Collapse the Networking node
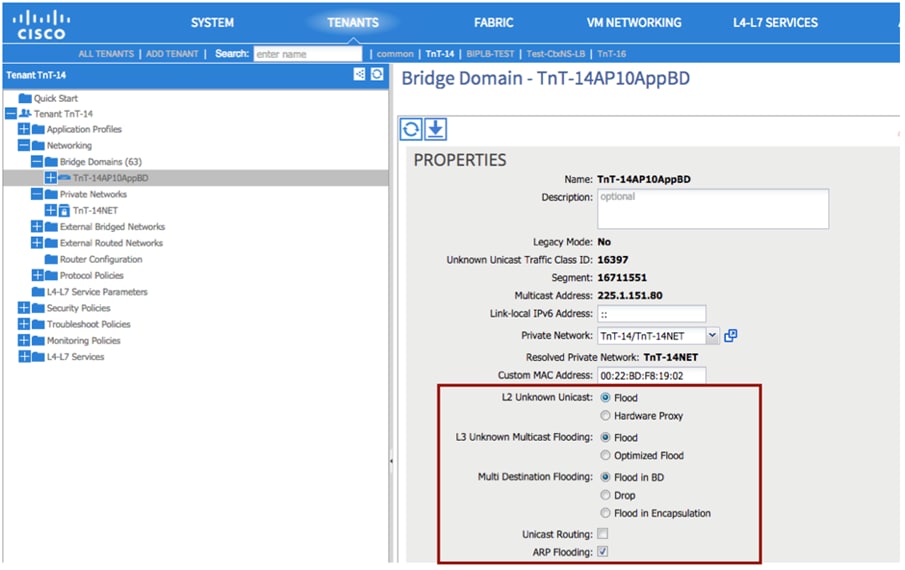This screenshot has width=905, height=570. click(24, 145)
